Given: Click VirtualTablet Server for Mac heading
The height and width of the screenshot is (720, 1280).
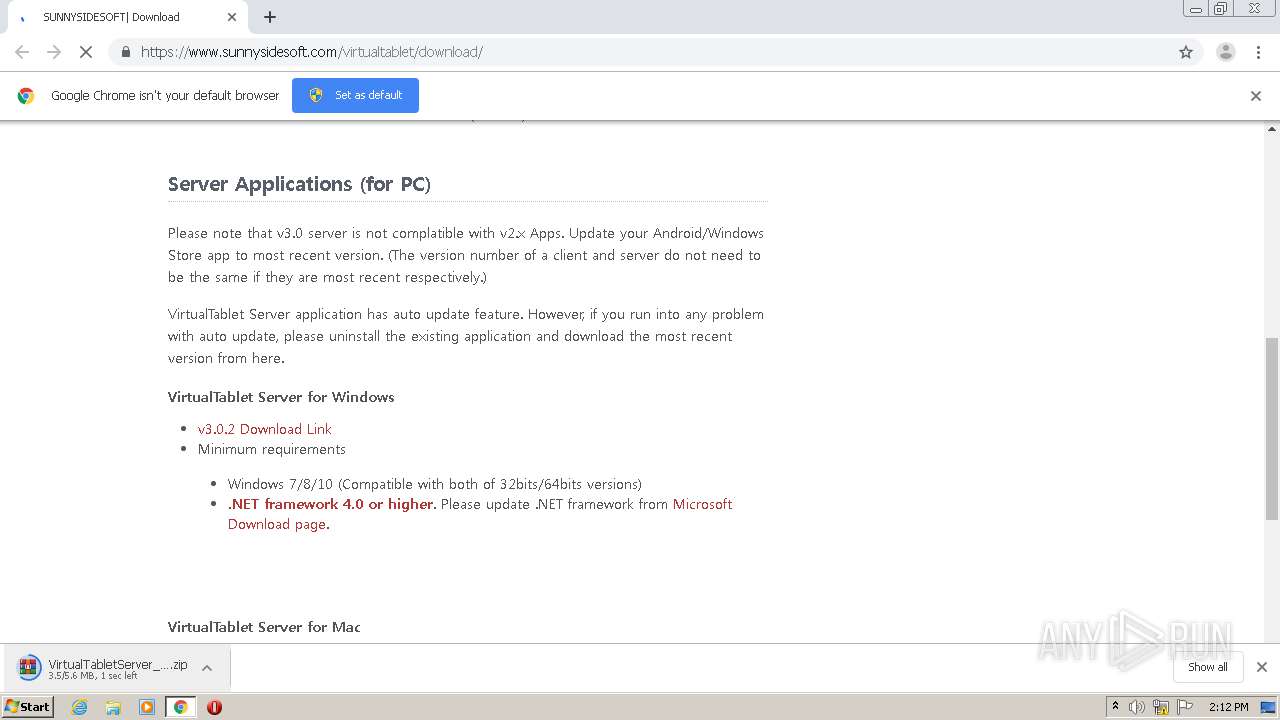Looking at the screenshot, I should pos(264,627).
